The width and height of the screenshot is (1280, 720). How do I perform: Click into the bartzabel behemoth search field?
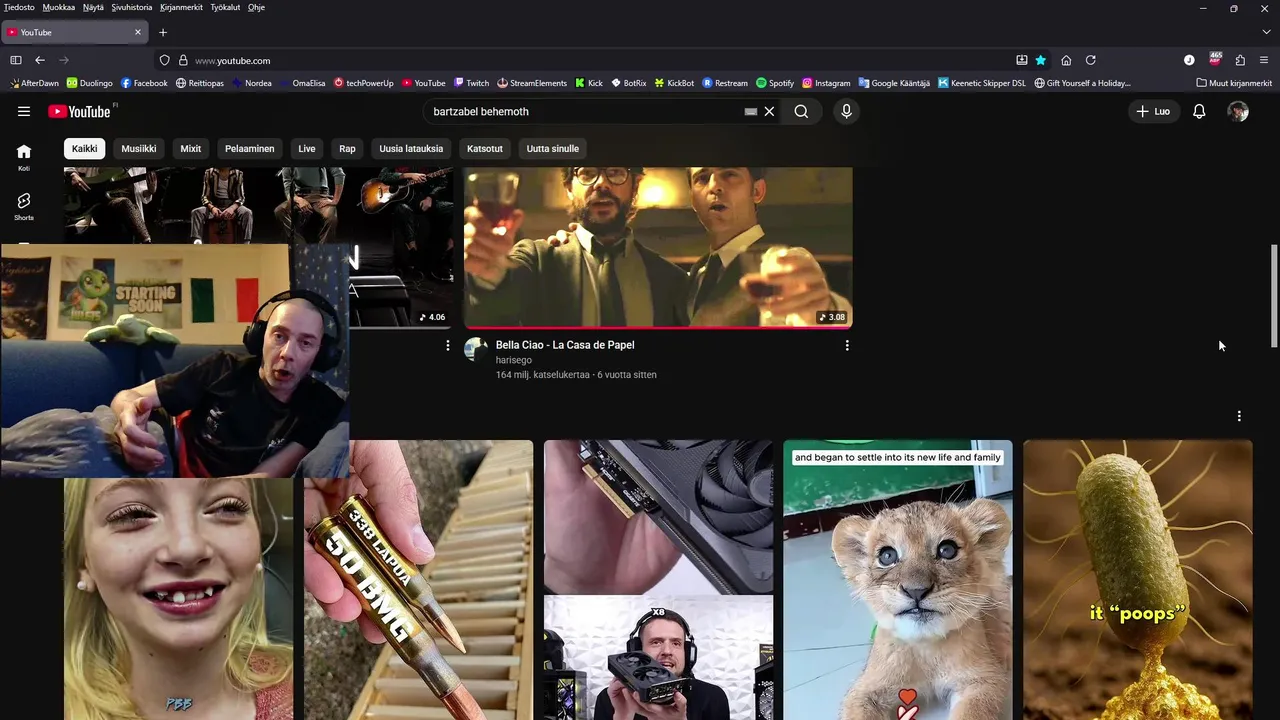pyautogui.click(x=585, y=112)
